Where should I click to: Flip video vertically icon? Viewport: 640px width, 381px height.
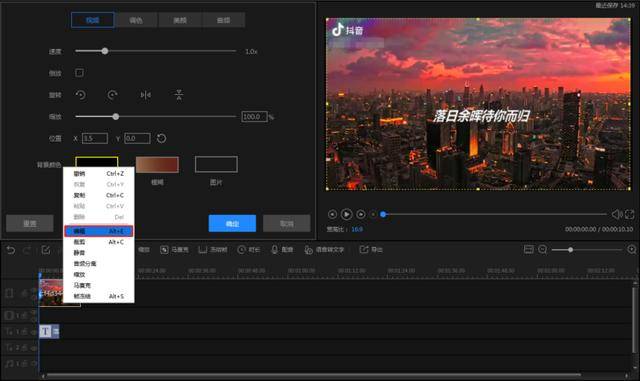(x=178, y=95)
